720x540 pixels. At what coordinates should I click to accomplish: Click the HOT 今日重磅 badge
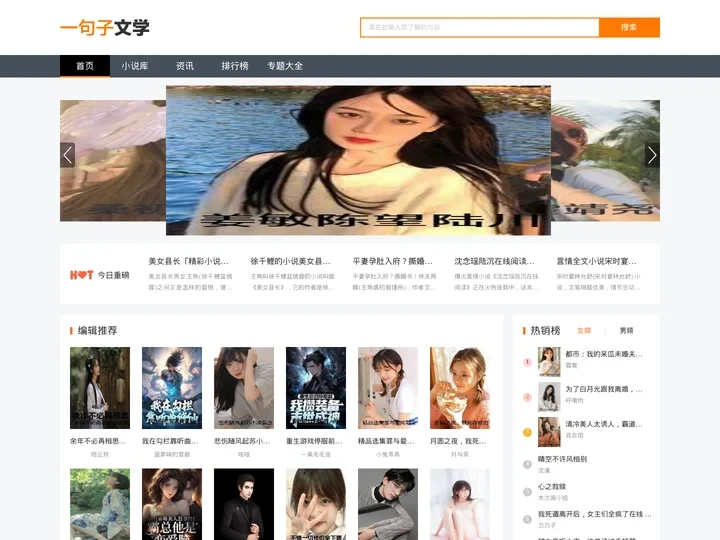click(x=99, y=275)
